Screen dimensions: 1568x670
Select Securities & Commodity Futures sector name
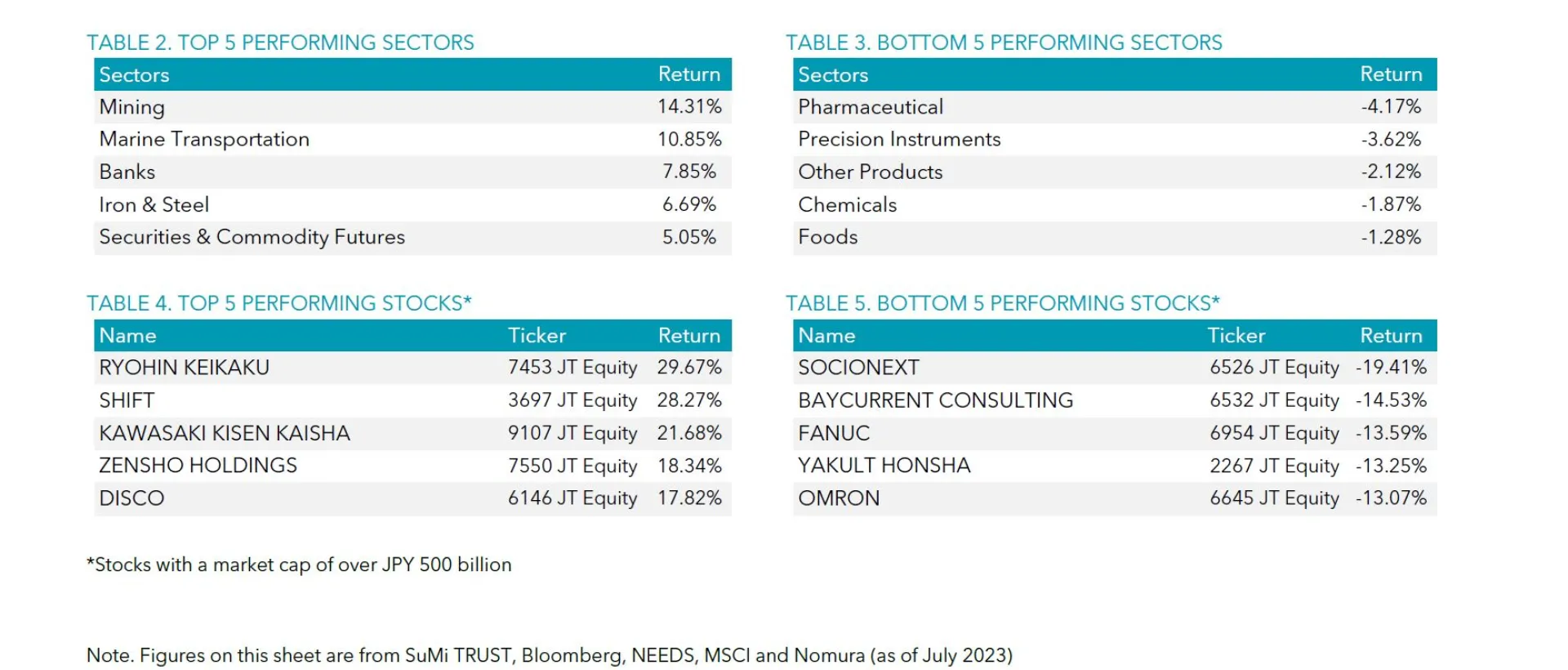pyautogui.click(x=252, y=237)
